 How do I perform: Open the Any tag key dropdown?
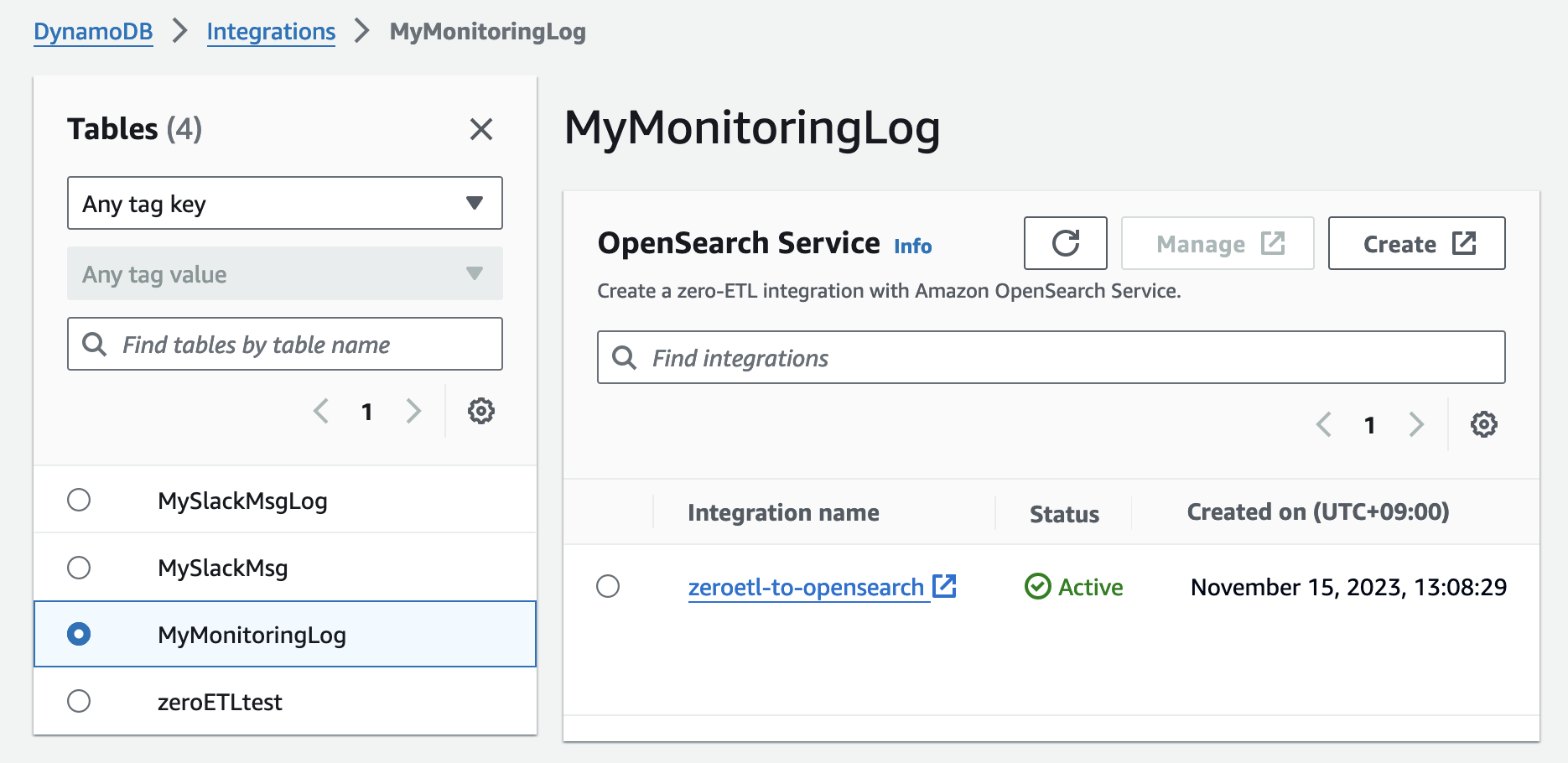tap(285, 203)
